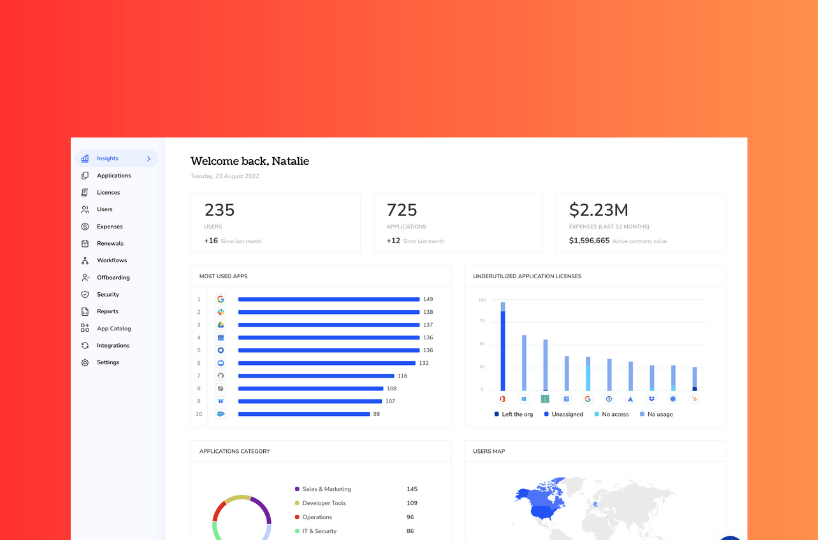The width and height of the screenshot is (818, 540).
Task: Click the Licenses sidebar icon
Action: coord(85,193)
